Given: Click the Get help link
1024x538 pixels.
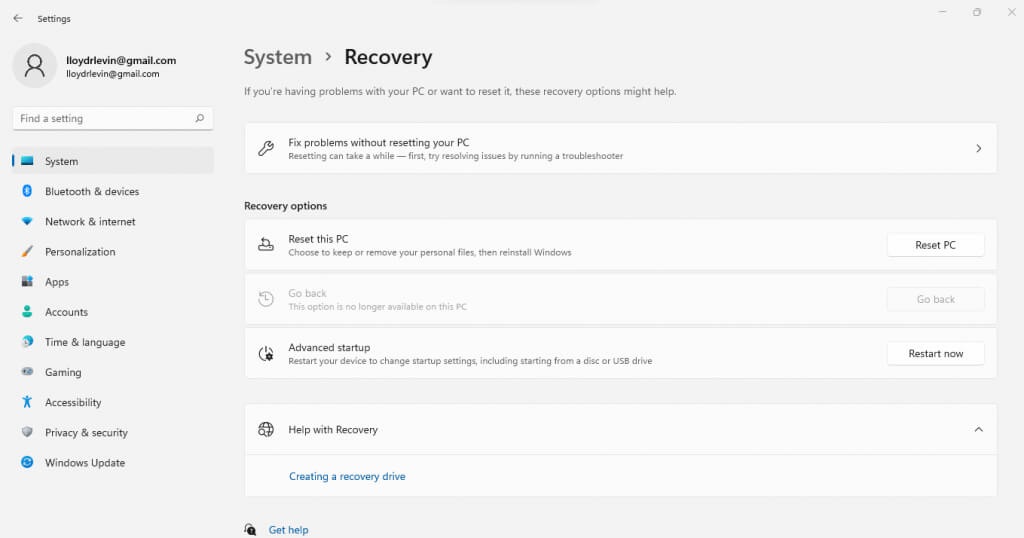Looking at the screenshot, I should [x=288, y=530].
